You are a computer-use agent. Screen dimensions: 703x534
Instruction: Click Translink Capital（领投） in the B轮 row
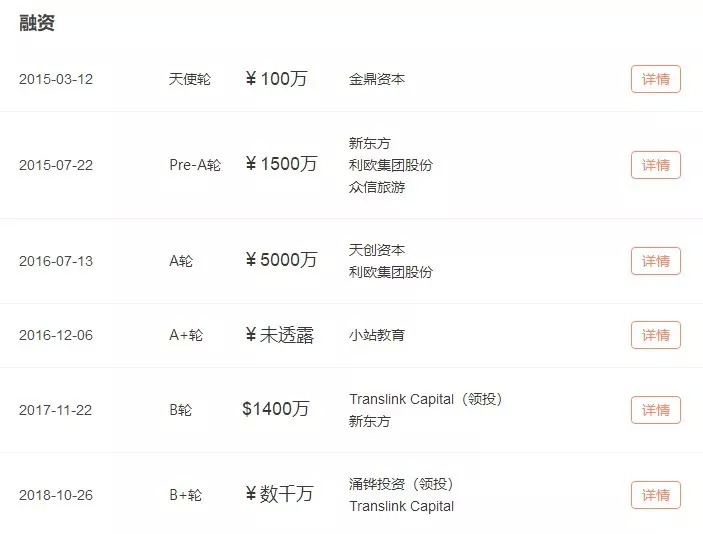425,399
